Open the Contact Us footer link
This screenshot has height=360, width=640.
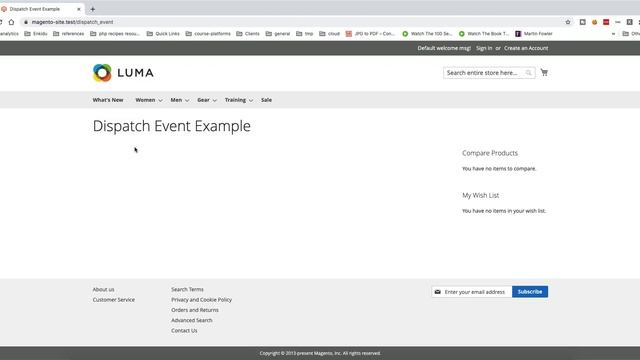click(x=184, y=331)
